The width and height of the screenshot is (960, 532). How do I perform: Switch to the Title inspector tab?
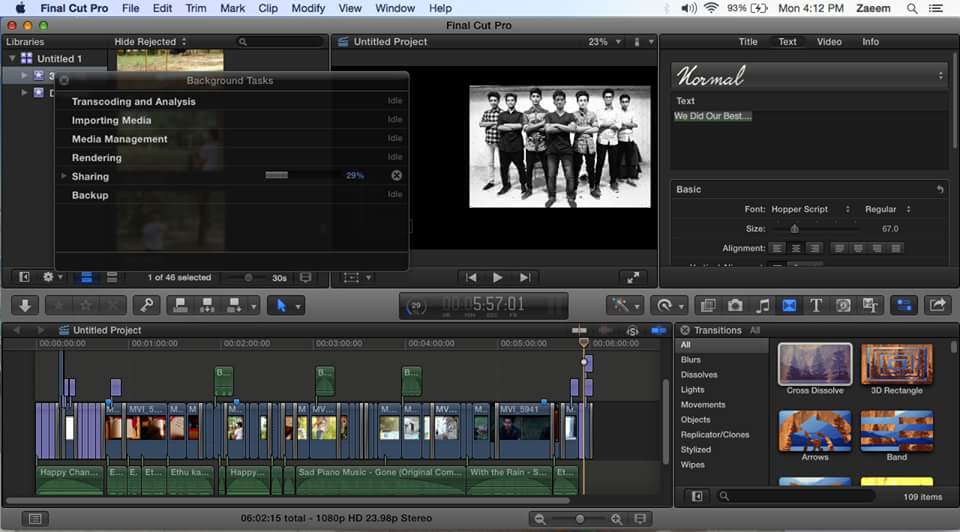coord(748,42)
